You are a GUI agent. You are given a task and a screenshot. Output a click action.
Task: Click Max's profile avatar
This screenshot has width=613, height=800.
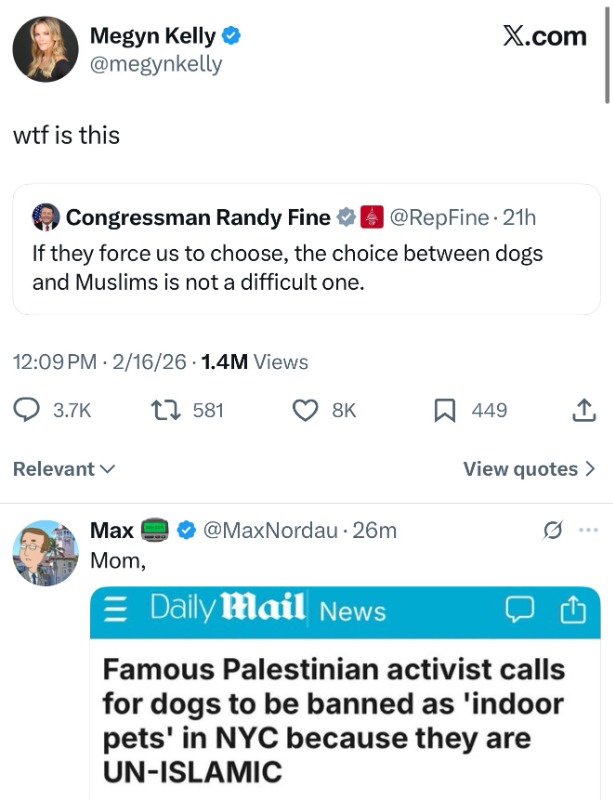pos(45,552)
